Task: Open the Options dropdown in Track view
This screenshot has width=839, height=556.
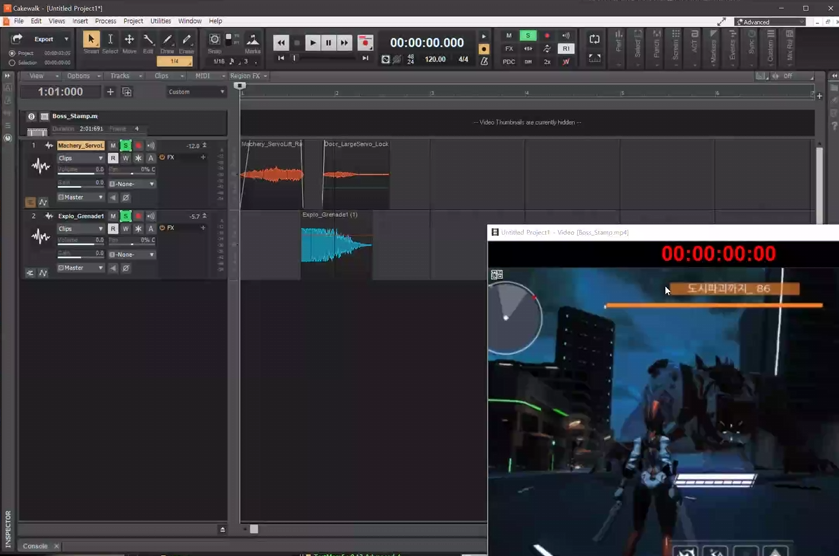Action: [83, 76]
